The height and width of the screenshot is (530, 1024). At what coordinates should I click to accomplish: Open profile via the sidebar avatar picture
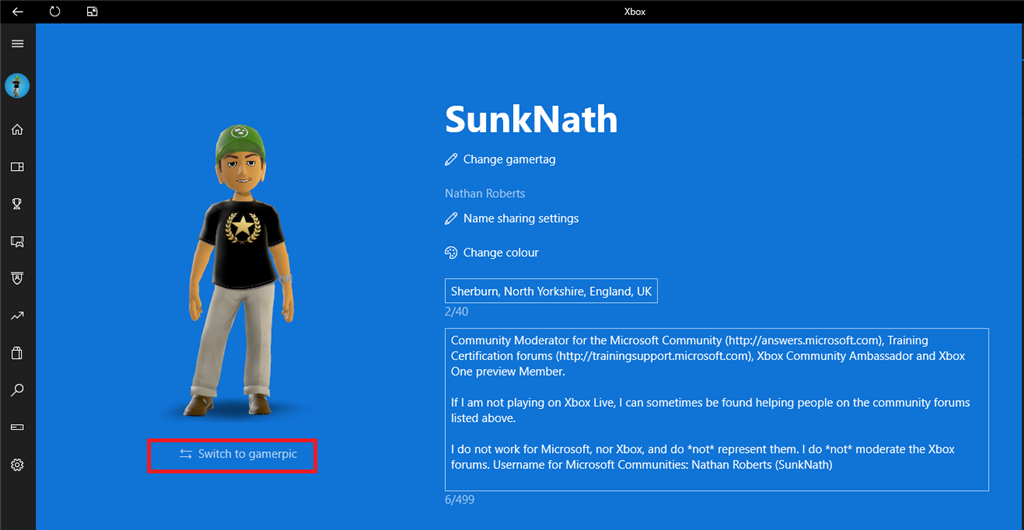pyautogui.click(x=18, y=86)
